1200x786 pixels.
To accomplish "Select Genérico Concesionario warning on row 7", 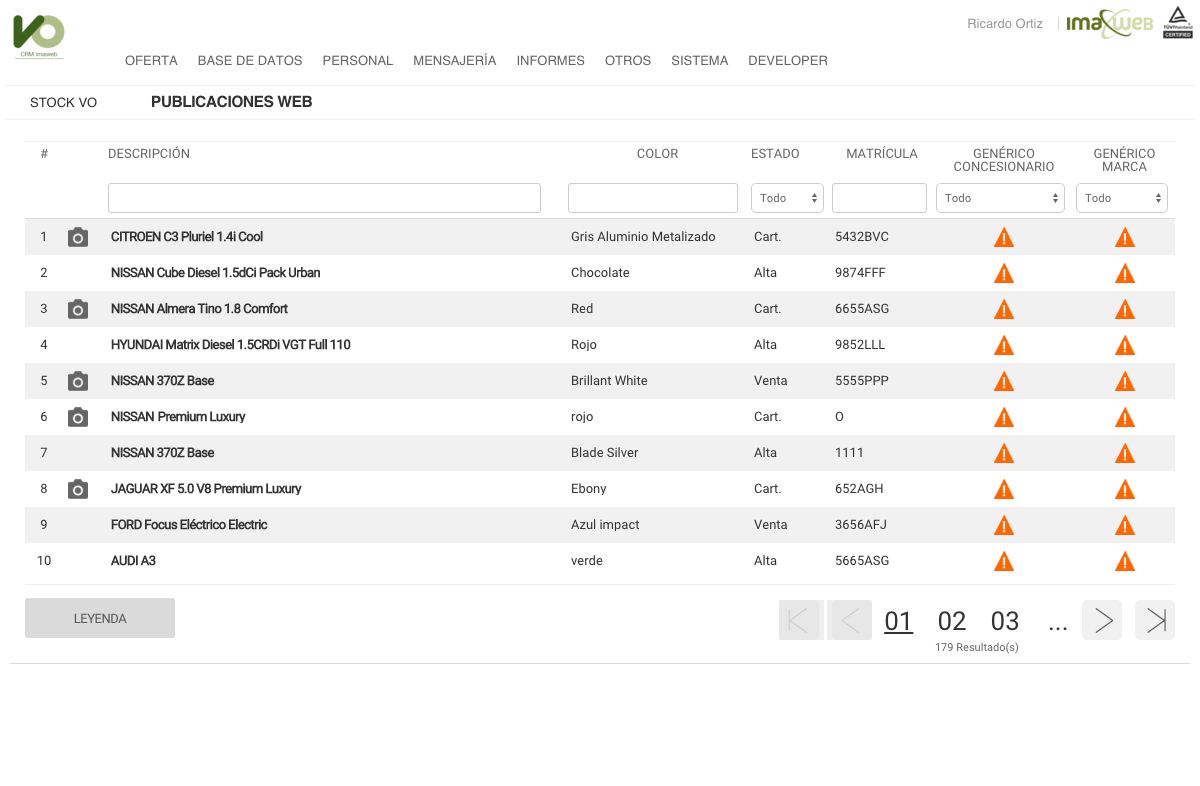I will (1004, 453).
